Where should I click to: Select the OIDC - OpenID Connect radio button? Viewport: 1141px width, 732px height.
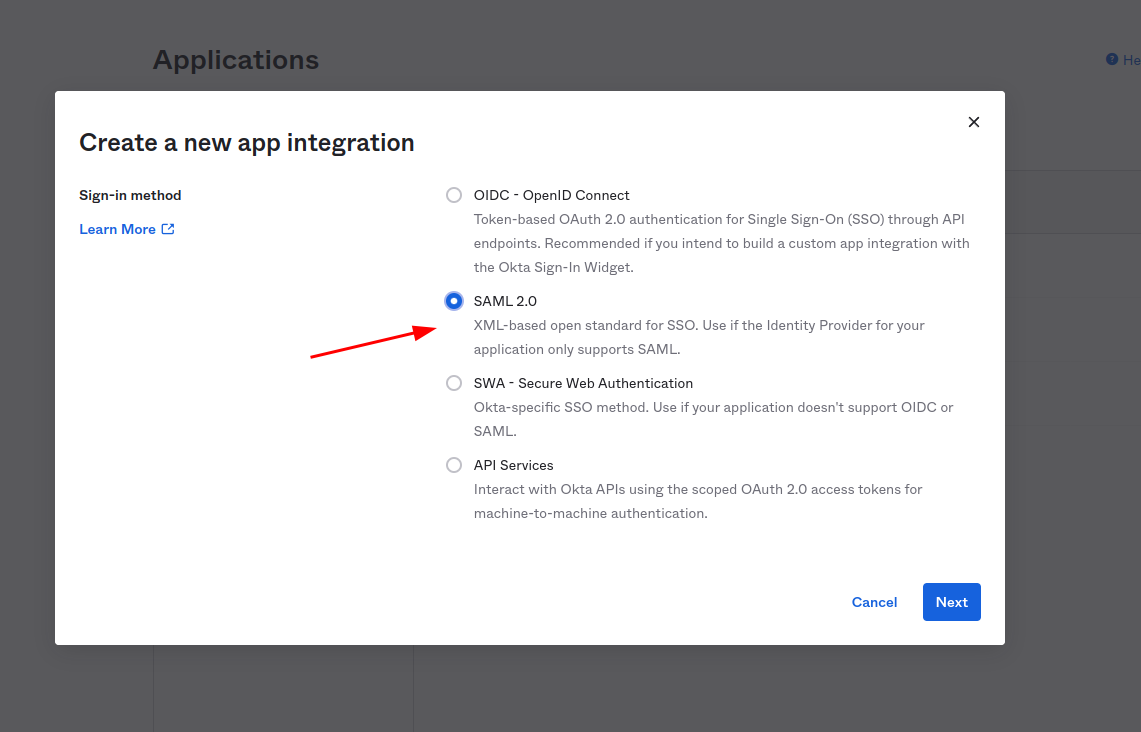tap(454, 195)
